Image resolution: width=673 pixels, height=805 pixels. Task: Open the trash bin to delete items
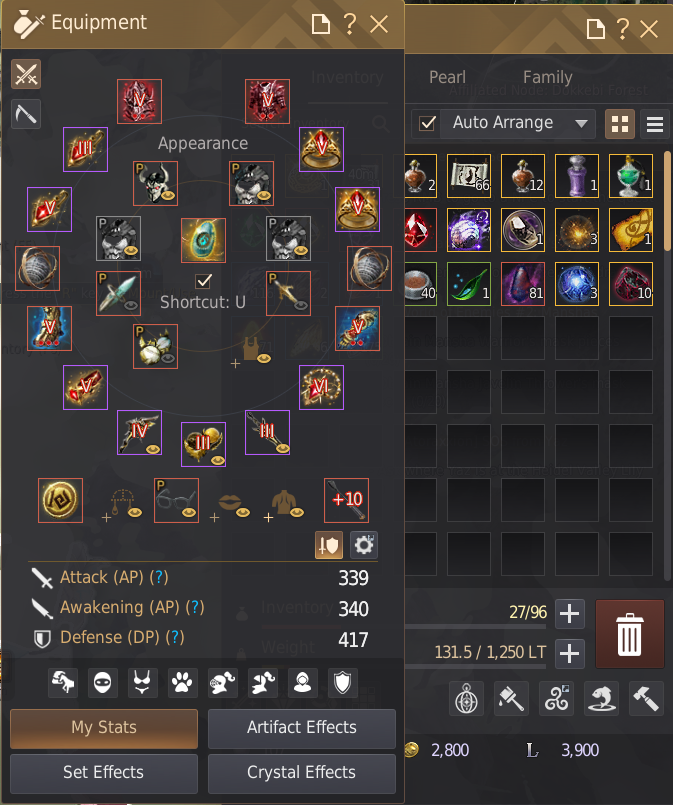(x=629, y=634)
